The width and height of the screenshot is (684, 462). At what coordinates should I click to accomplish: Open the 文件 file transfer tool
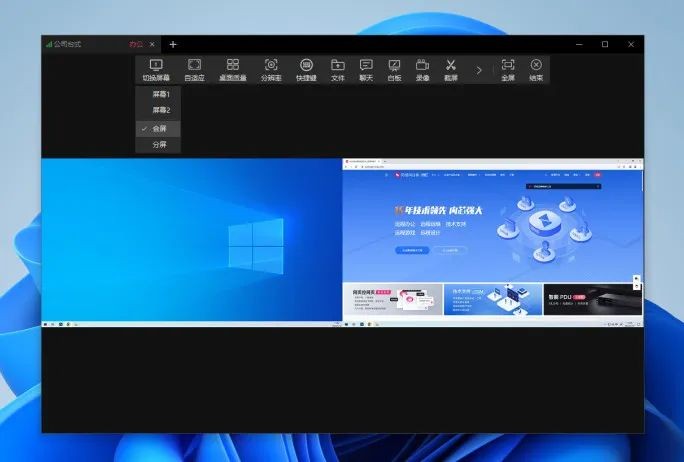[x=338, y=70]
